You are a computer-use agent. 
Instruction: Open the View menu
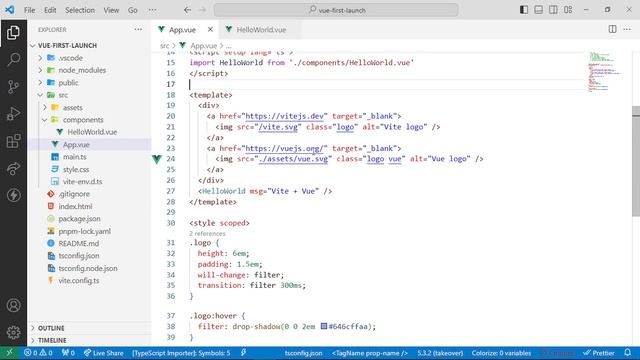(111, 10)
